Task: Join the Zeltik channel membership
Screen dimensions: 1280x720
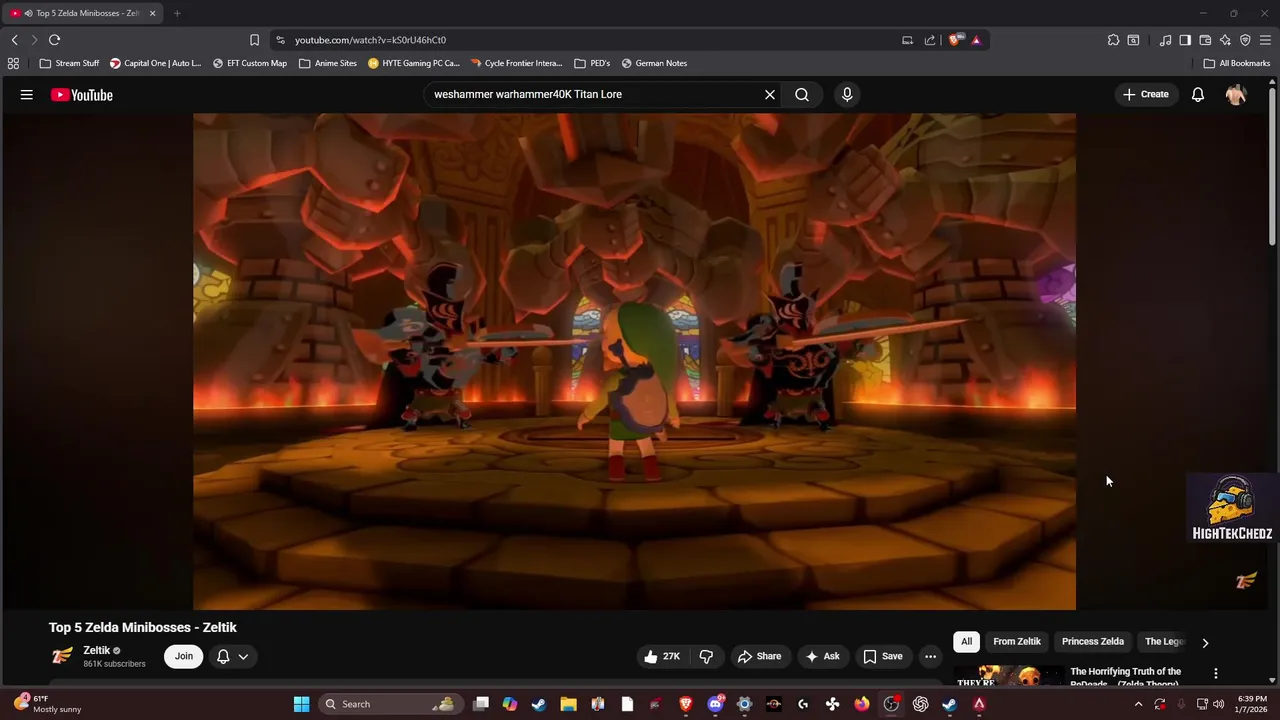Action: pos(184,657)
